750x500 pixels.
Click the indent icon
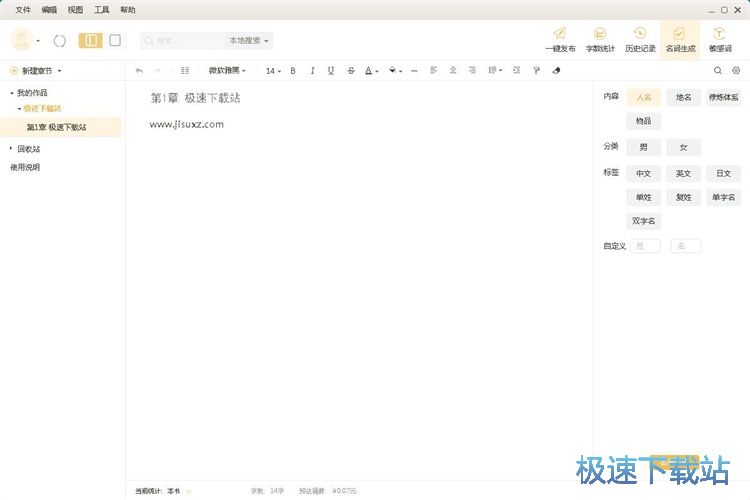[516, 70]
